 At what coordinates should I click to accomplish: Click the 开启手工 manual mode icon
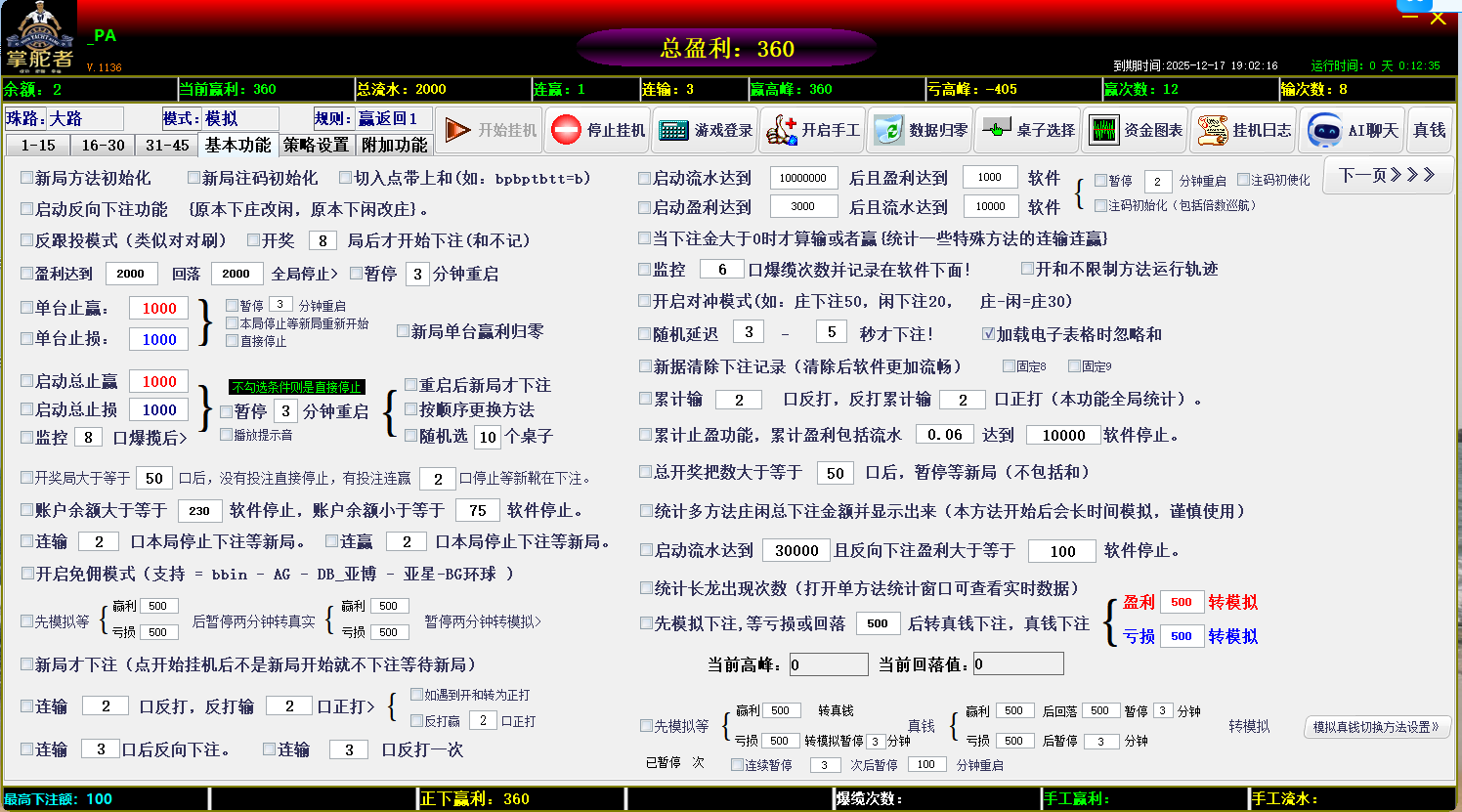[781, 130]
